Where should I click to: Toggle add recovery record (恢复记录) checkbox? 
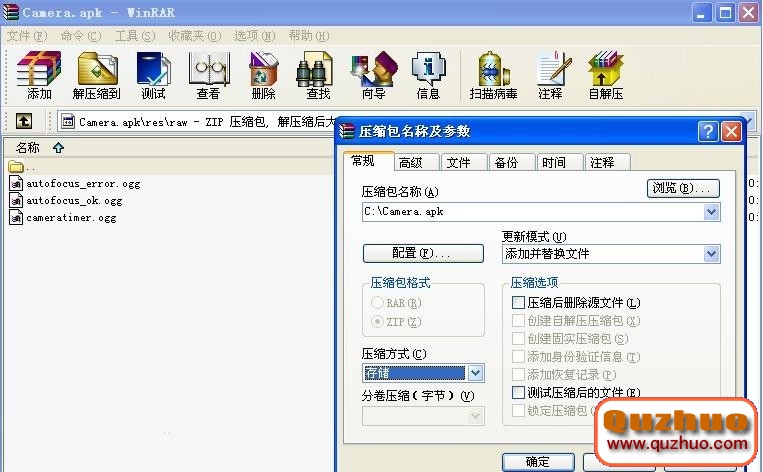[519, 375]
